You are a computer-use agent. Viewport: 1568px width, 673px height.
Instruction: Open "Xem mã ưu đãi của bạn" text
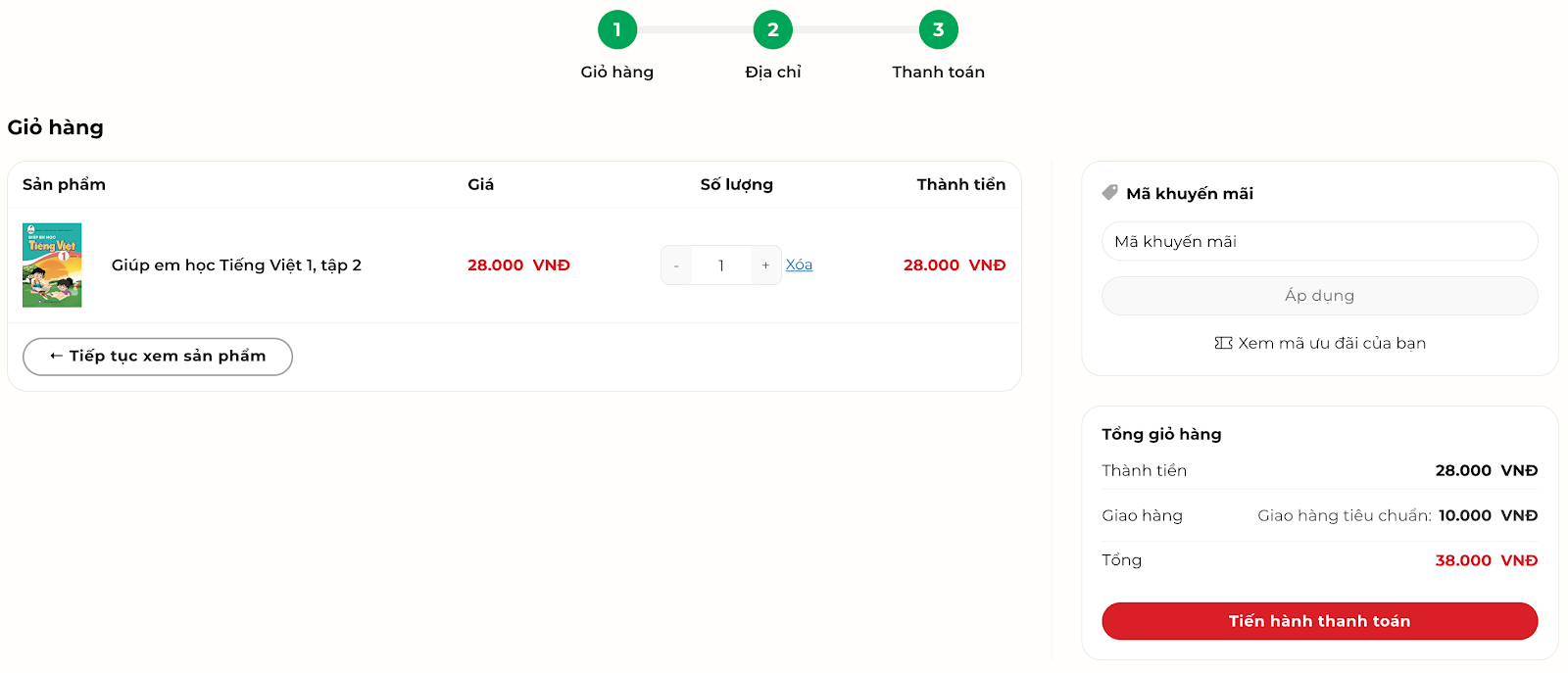1331,343
